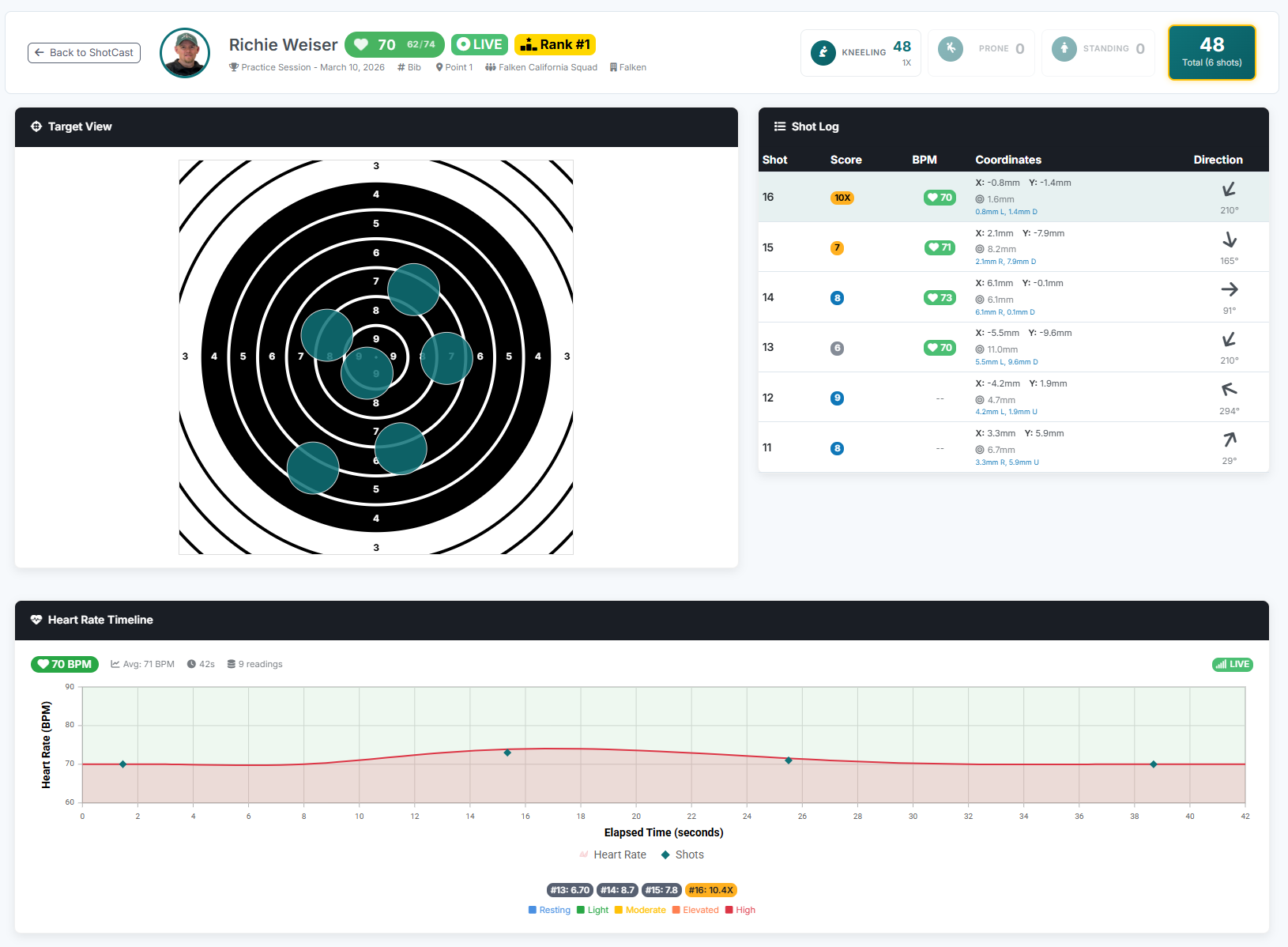This screenshot has width=1288, height=947.
Task: Click the clock icon beside the 42s duration
Action: coord(190,664)
